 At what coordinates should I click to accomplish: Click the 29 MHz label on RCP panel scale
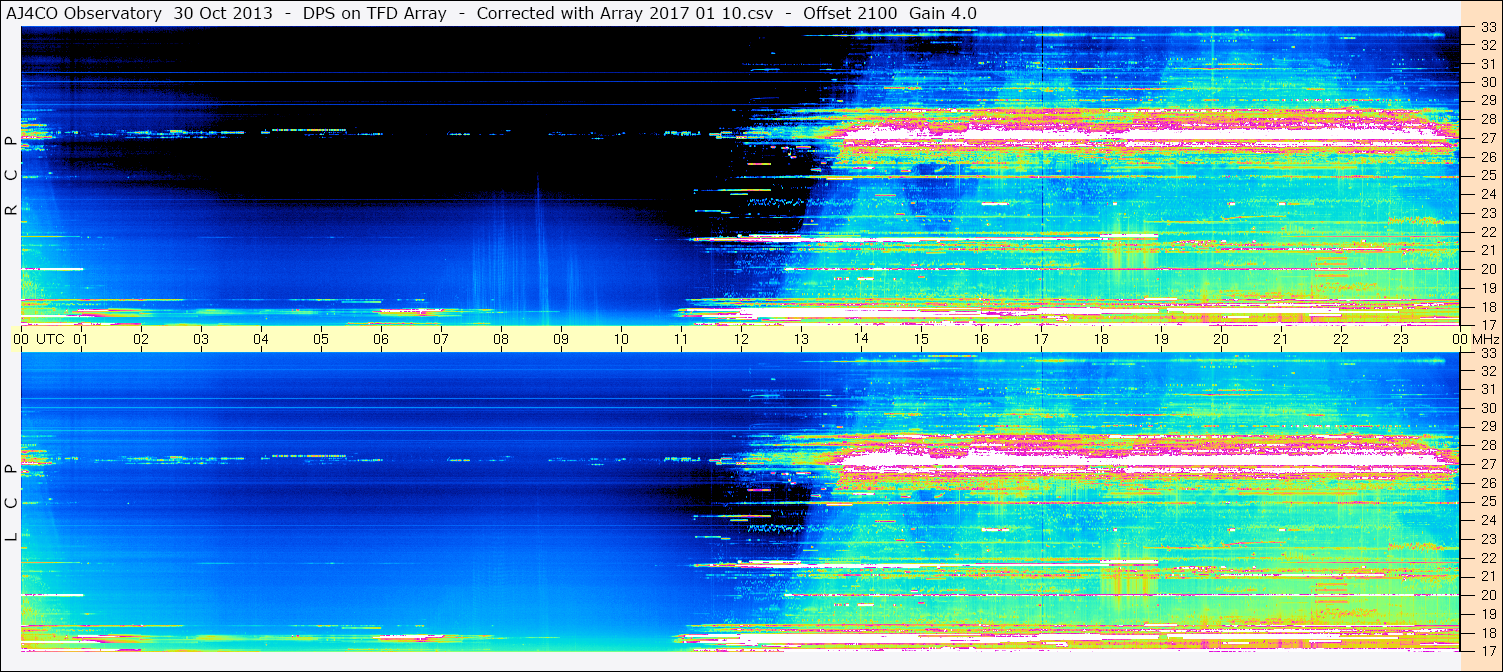[x=1487, y=101]
